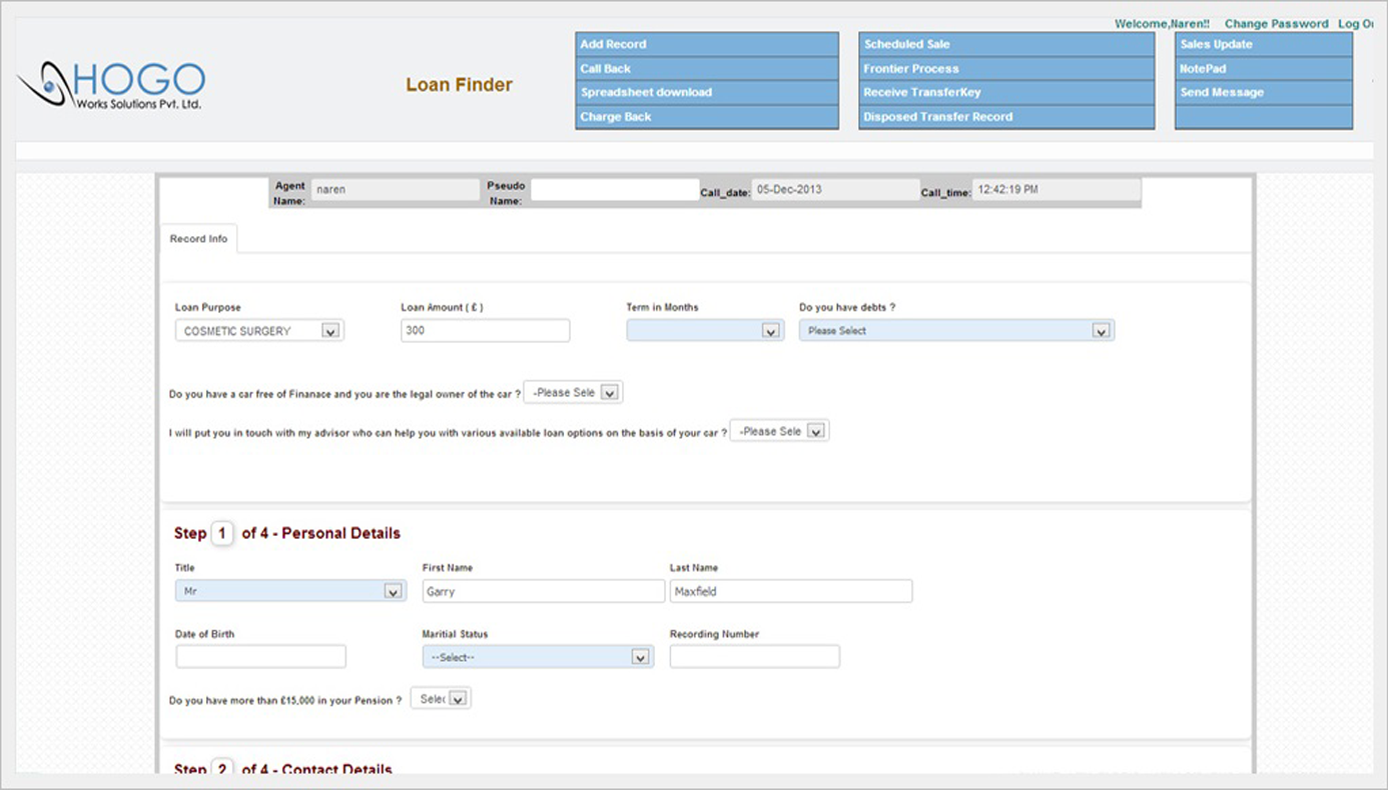Screen dimensions: 1388x790
Task: Click the Date of Birth field
Action: [261, 657]
